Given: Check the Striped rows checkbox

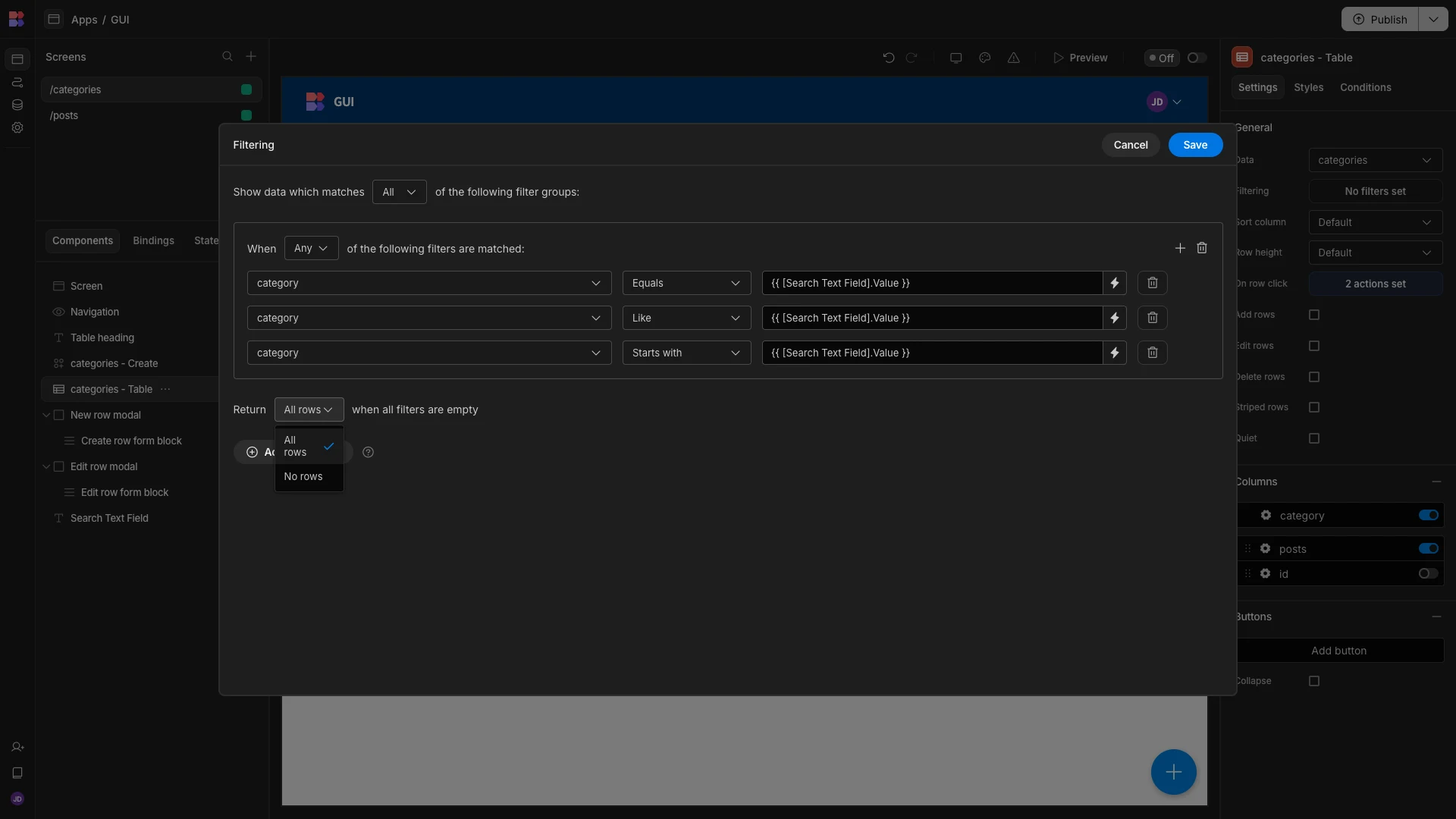Looking at the screenshot, I should pos(1314,407).
